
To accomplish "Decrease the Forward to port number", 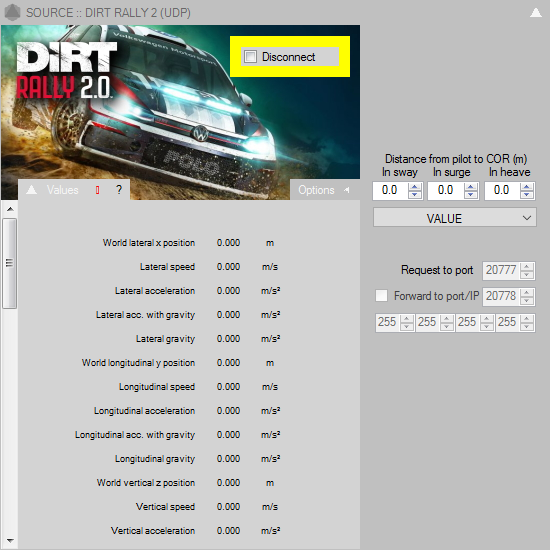I will coord(527,301).
